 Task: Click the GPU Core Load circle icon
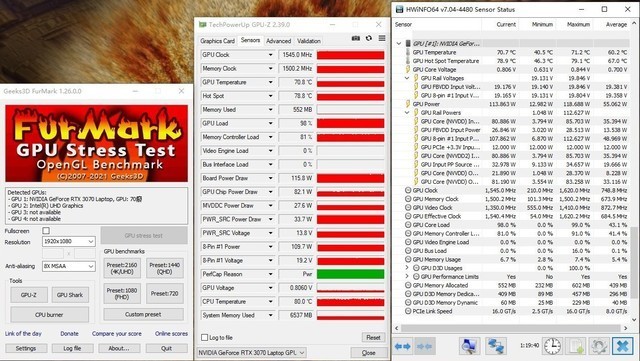pos(408,225)
